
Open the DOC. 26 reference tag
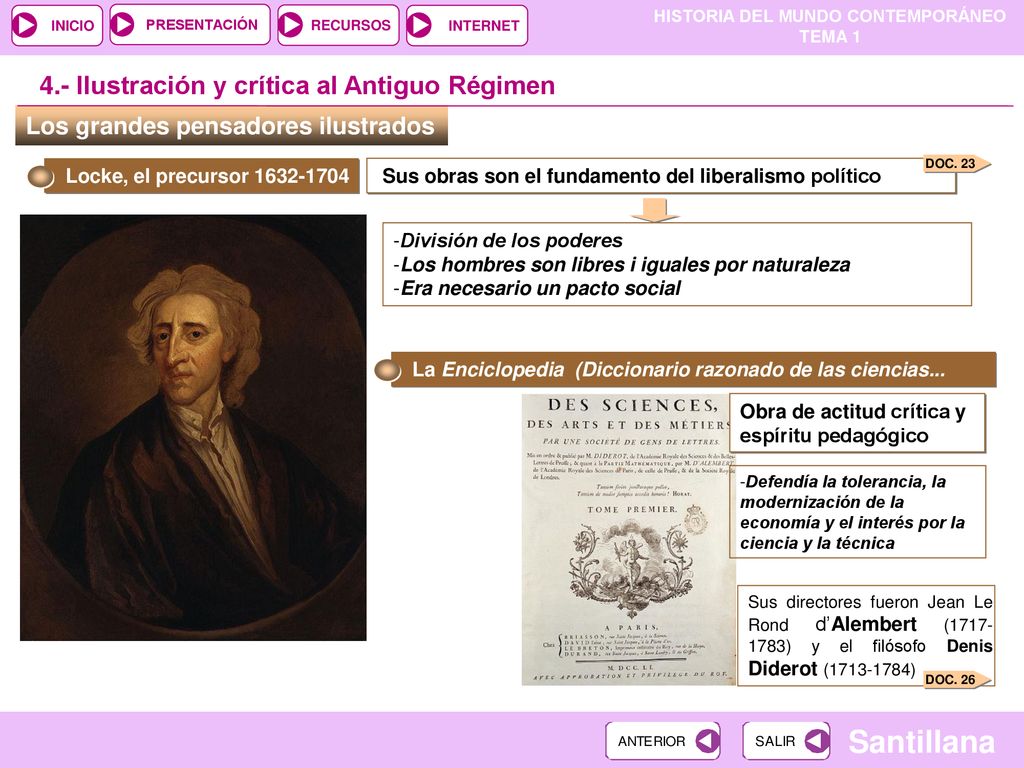[957, 679]
